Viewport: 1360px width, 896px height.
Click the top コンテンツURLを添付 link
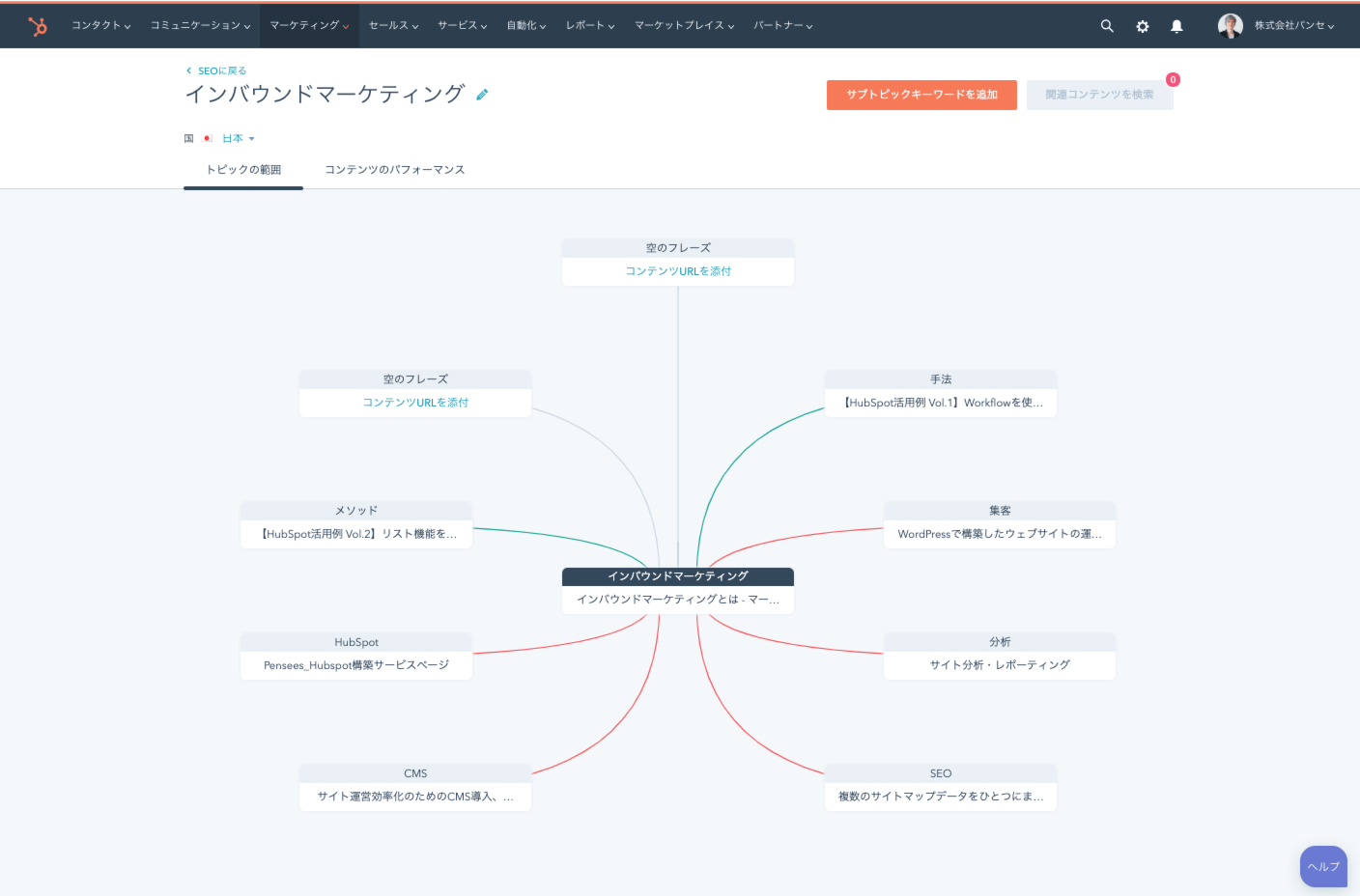[x=678, y=271]
